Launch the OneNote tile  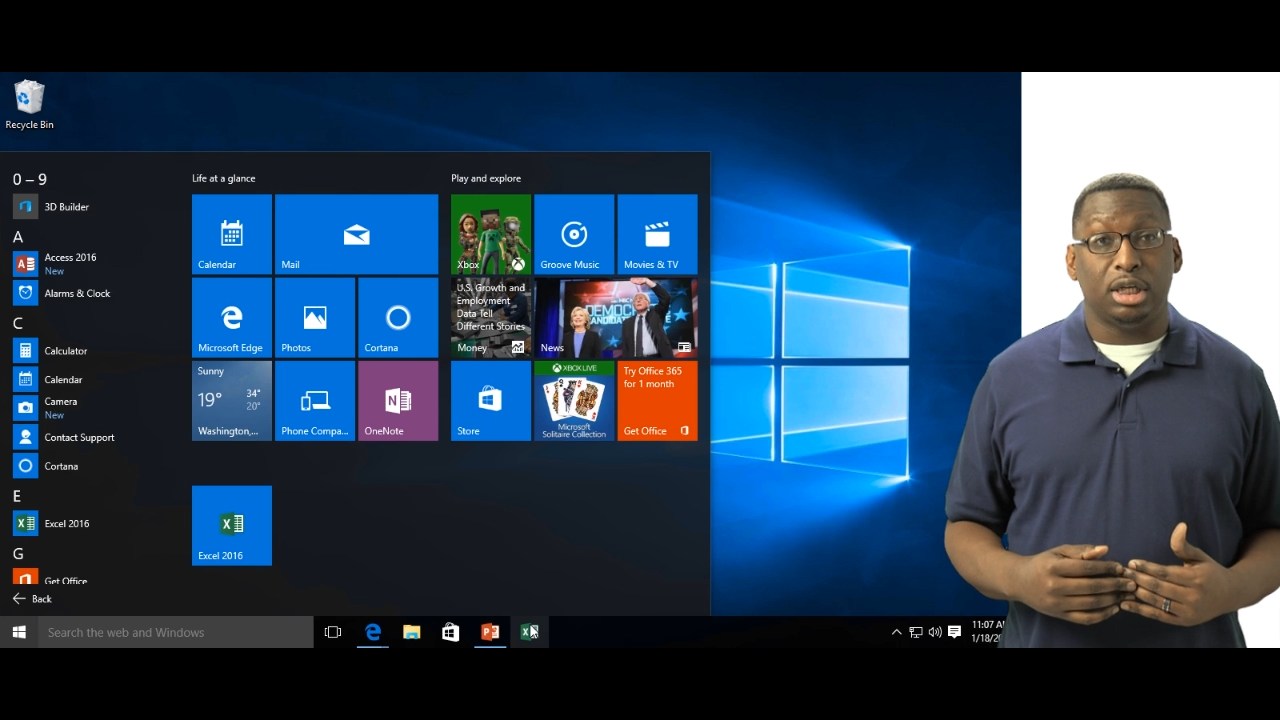pos(398,400)
